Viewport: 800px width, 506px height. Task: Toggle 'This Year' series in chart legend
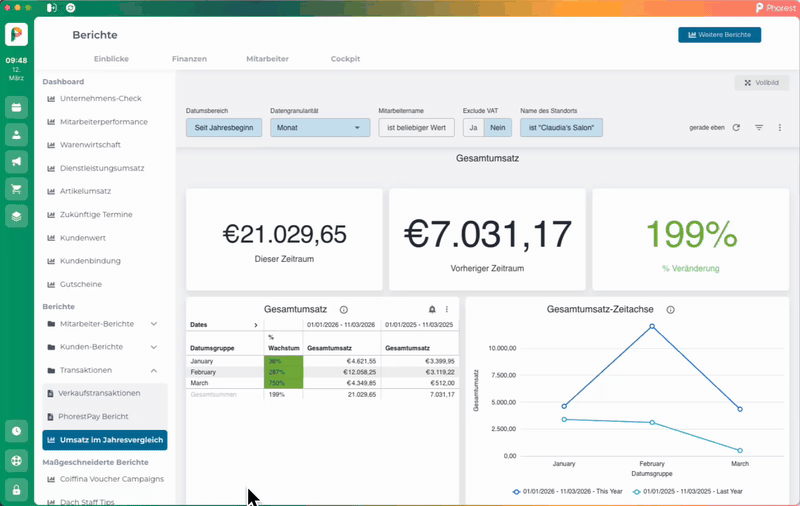pos(567,491)
